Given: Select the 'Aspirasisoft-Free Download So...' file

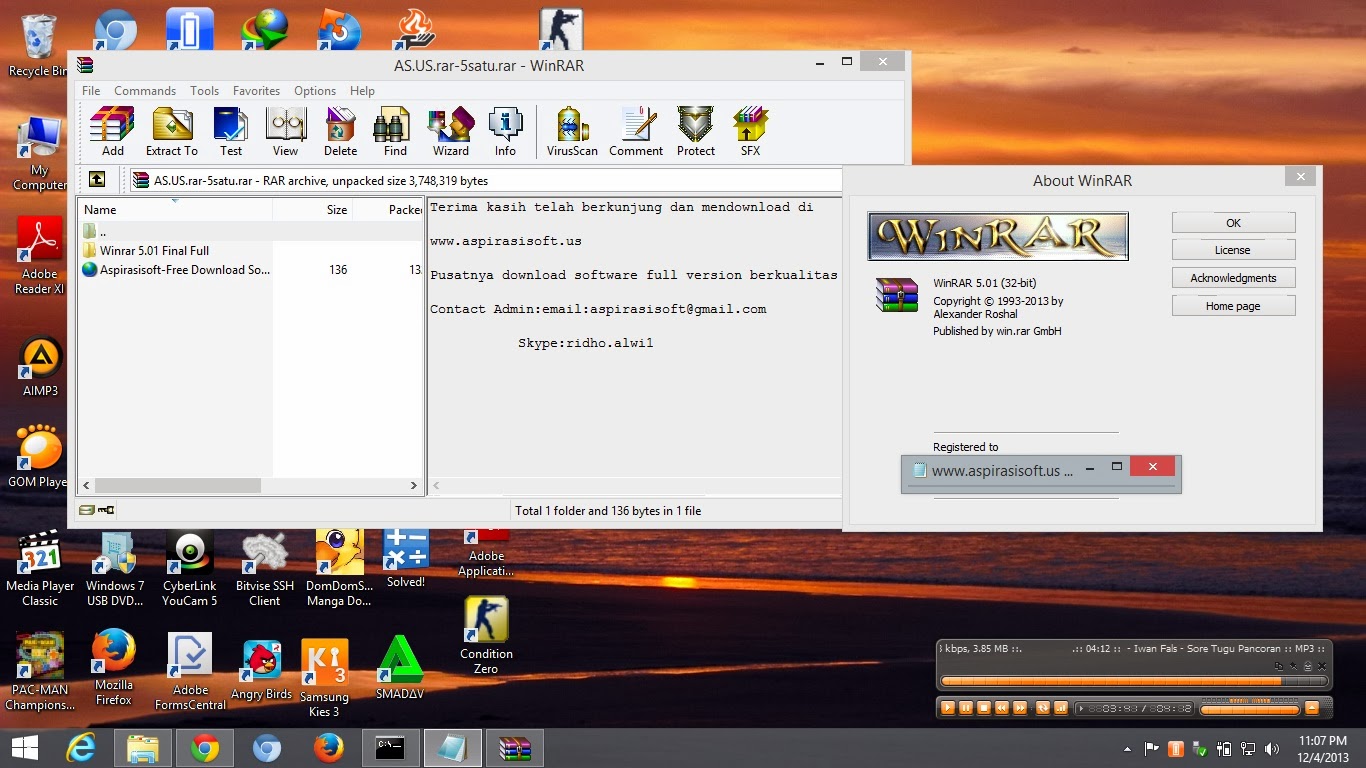Looking at the screenshot, I should (176, 270).
